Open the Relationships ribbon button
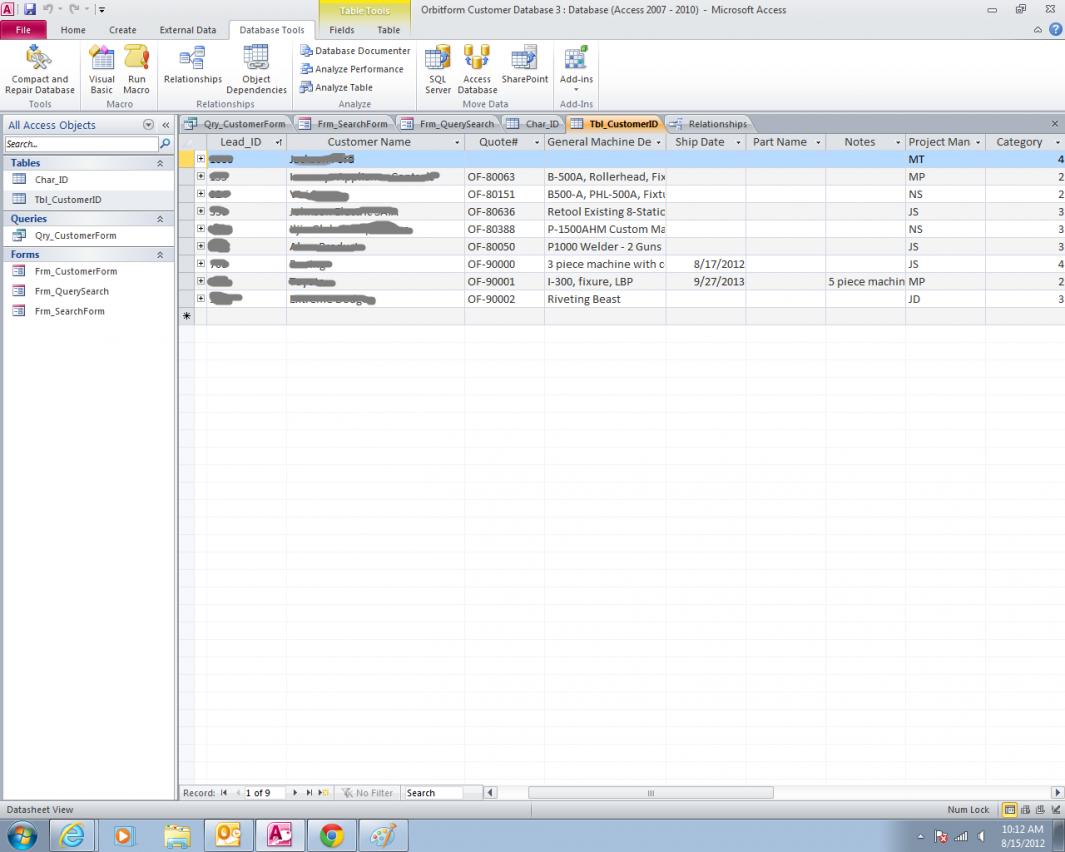1065x852 pixels. pyautogui.click(x=193, y=65)
